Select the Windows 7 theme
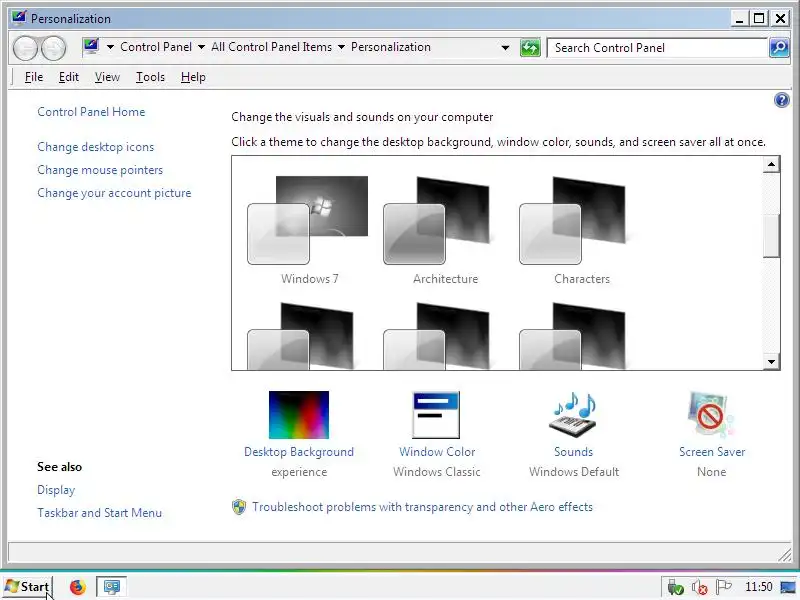Screen dimensions: 800x600 click(x=308, y=230)
